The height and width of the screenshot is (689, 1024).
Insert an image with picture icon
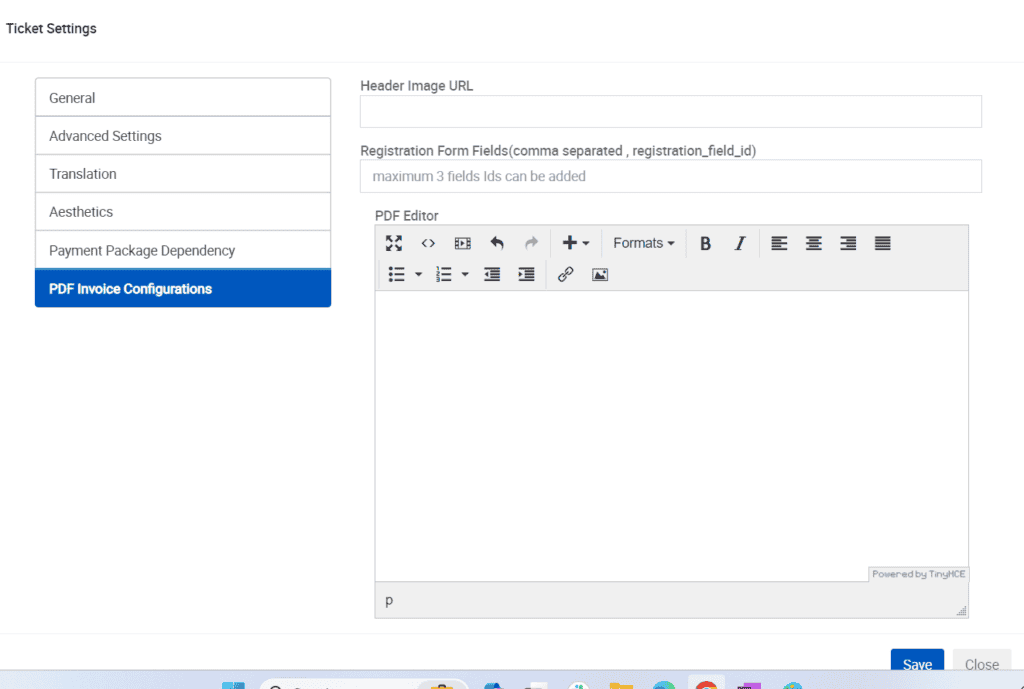click(600, 274)
